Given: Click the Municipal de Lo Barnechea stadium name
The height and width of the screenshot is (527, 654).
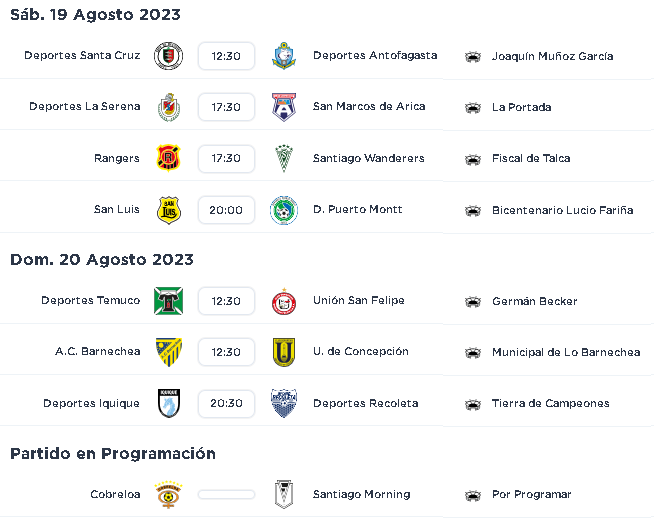Looking at the screenshot, I should [x=566, y=352].
